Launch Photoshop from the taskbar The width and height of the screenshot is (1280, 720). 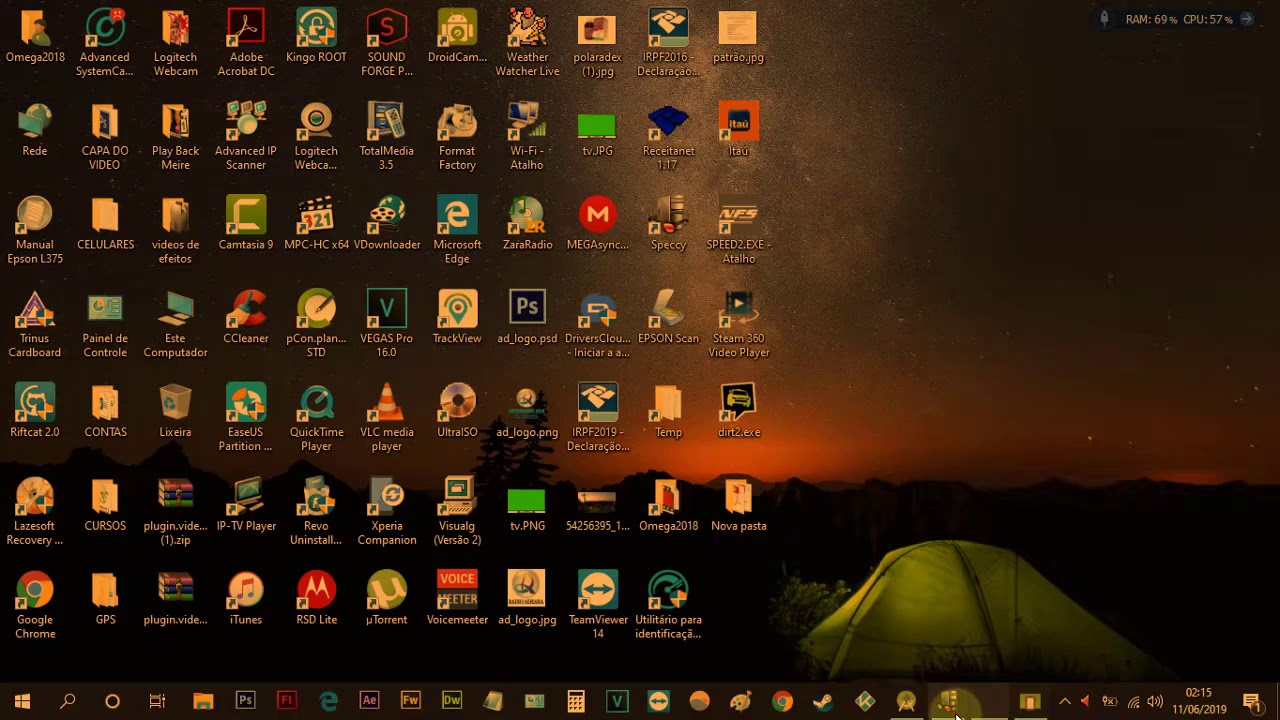point(245,701)
